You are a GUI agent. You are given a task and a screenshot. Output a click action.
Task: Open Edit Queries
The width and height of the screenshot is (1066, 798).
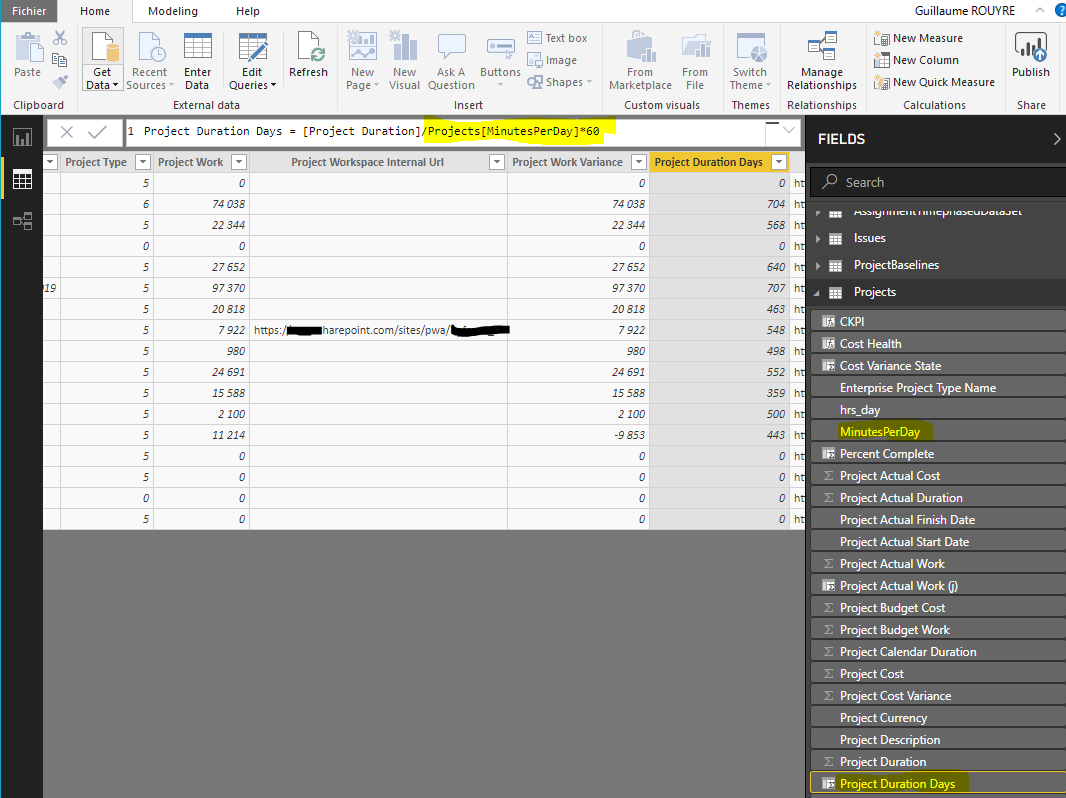tap(252, 60)
